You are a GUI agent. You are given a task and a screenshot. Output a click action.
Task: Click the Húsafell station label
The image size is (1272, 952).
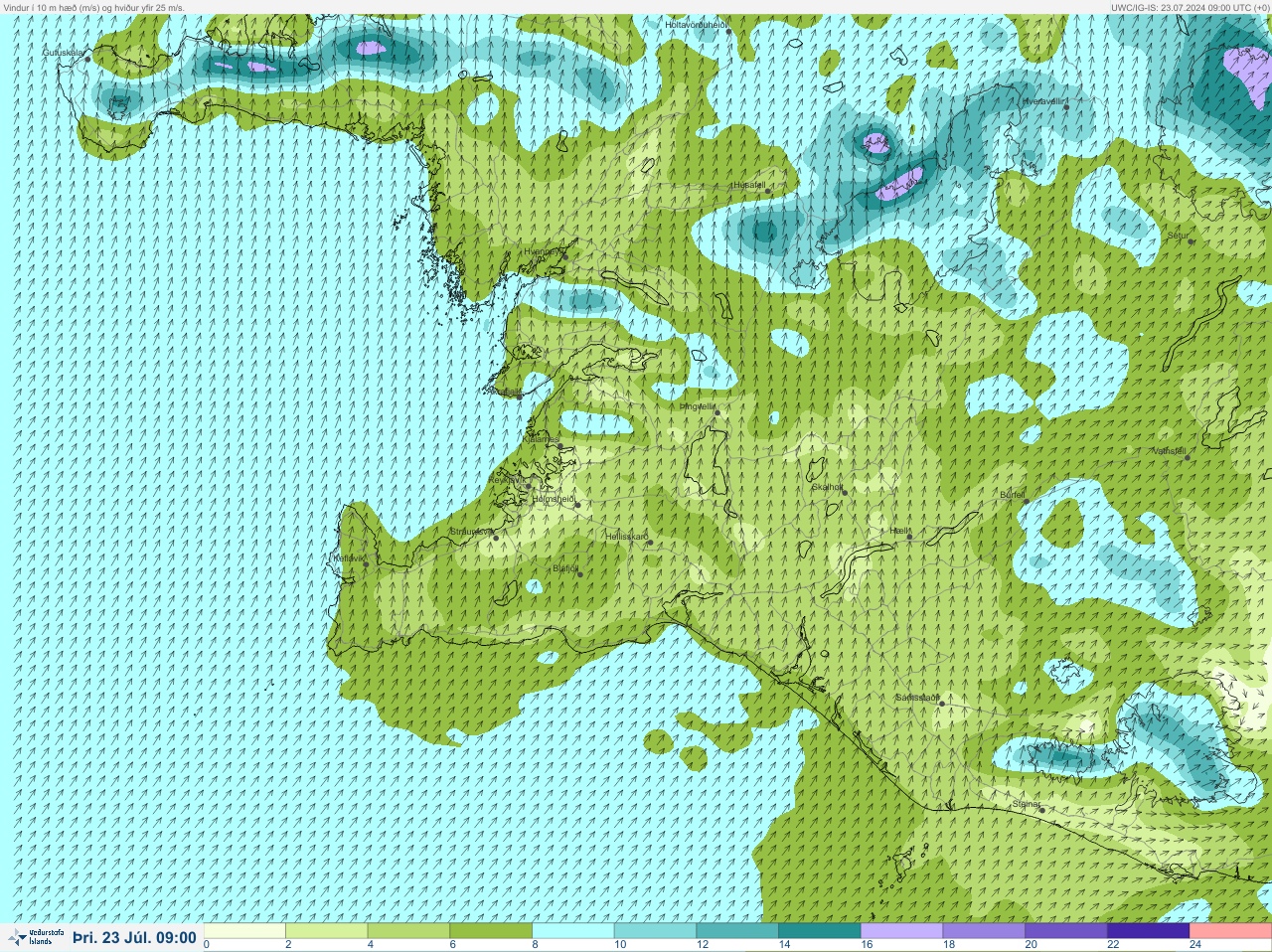(749, 185)
